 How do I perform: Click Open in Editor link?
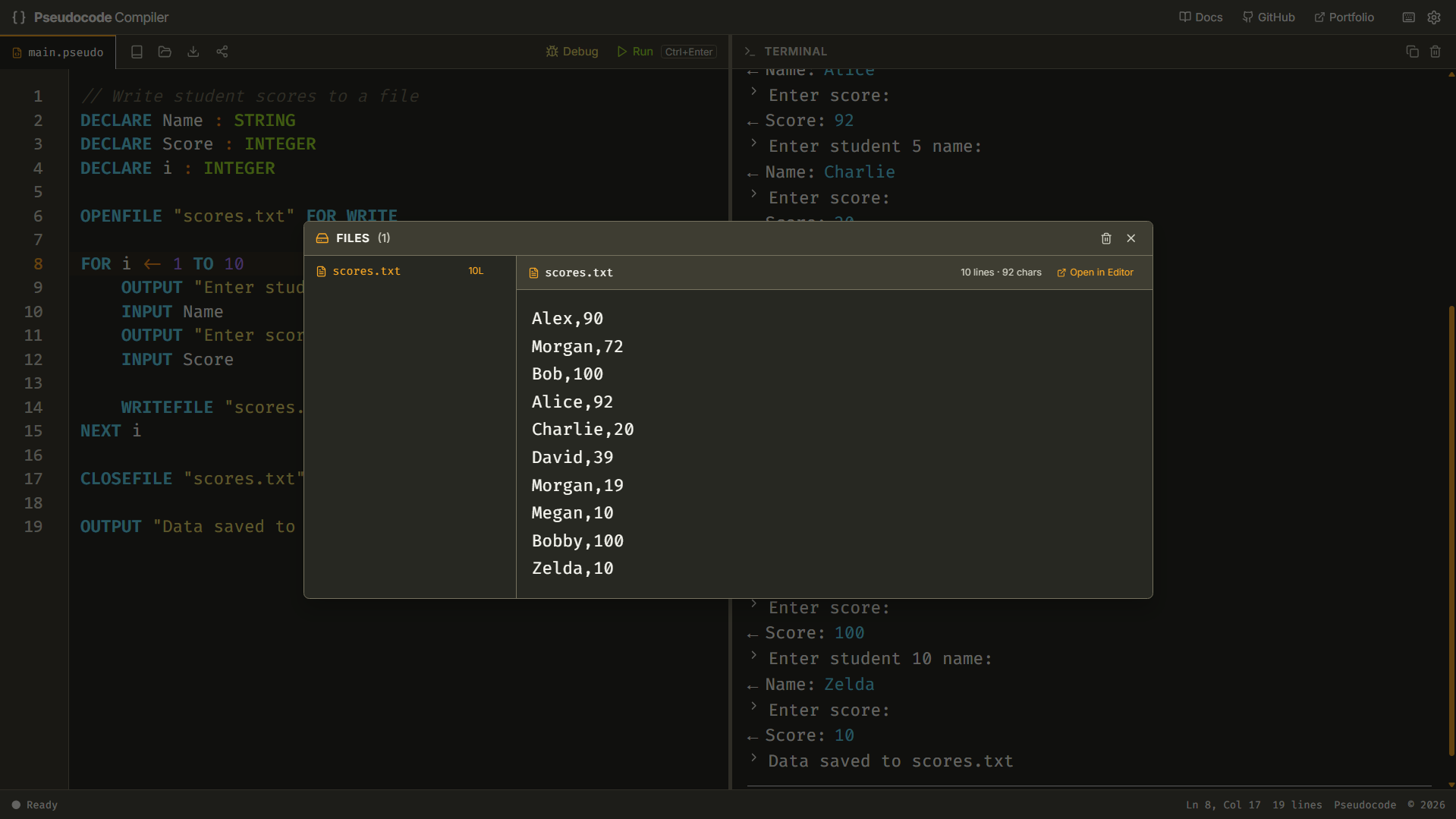point(1095,272)
